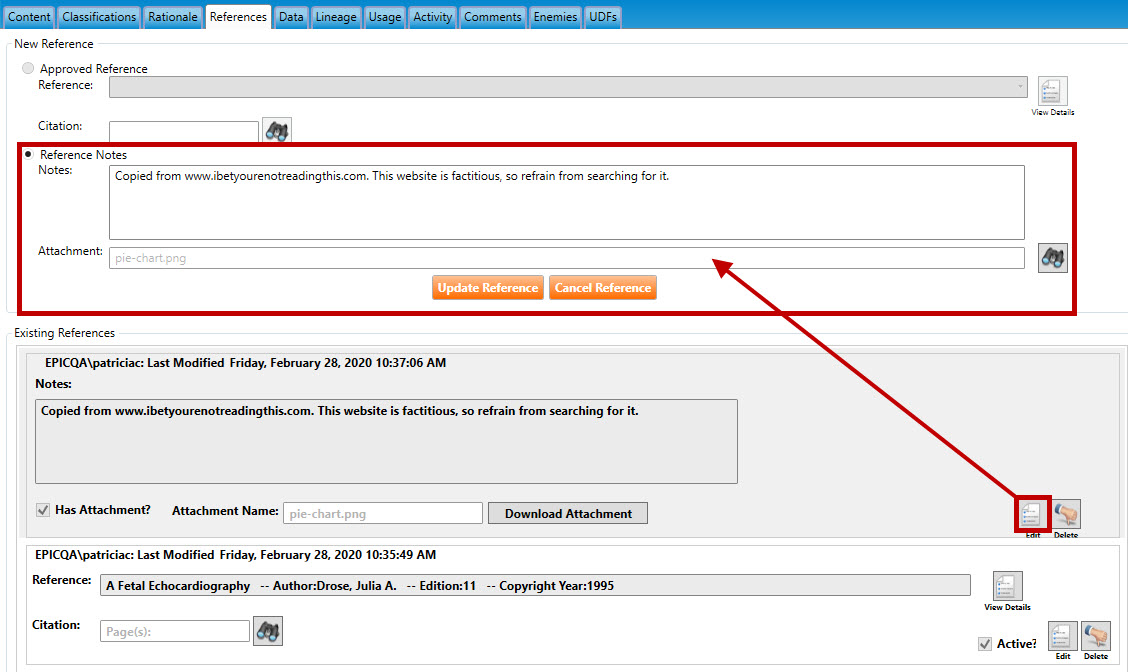The height and width of the screenshot is (672, 1128).
Task: Click the Update Reference button
Action: tap(488, 288)
